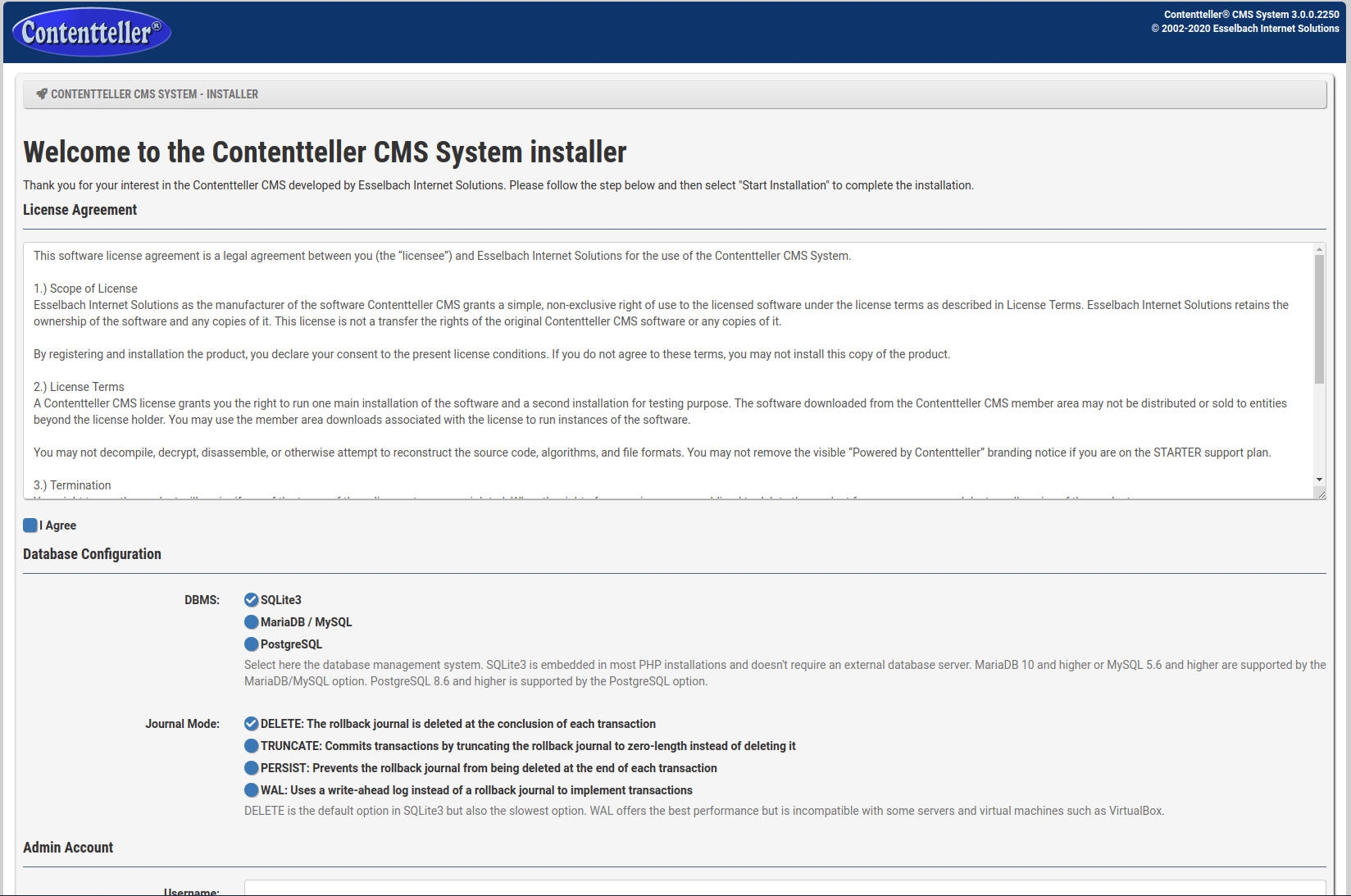Click inside the license agreement text box
Screen dimensions: 1351x896
point(656,369)
